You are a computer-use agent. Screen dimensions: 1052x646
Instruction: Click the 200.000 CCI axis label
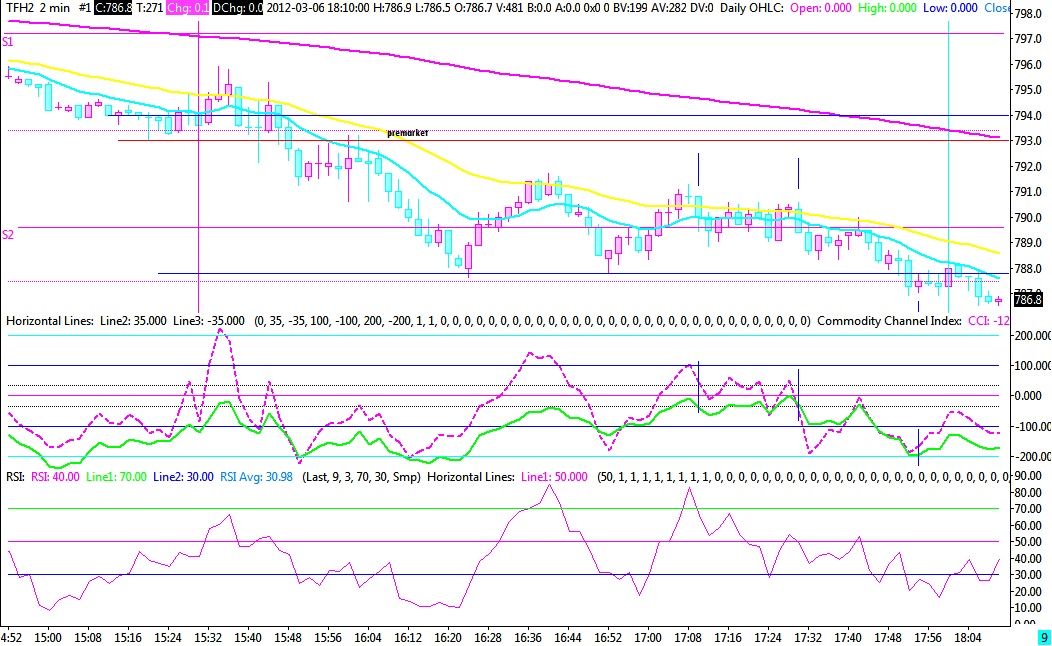[x=1031, y=335]
